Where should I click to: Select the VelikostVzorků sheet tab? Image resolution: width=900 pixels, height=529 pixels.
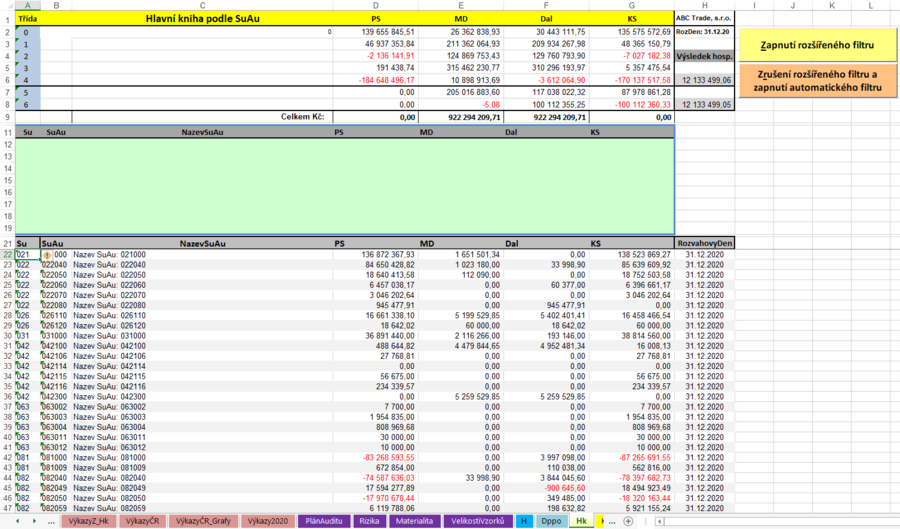477,521
